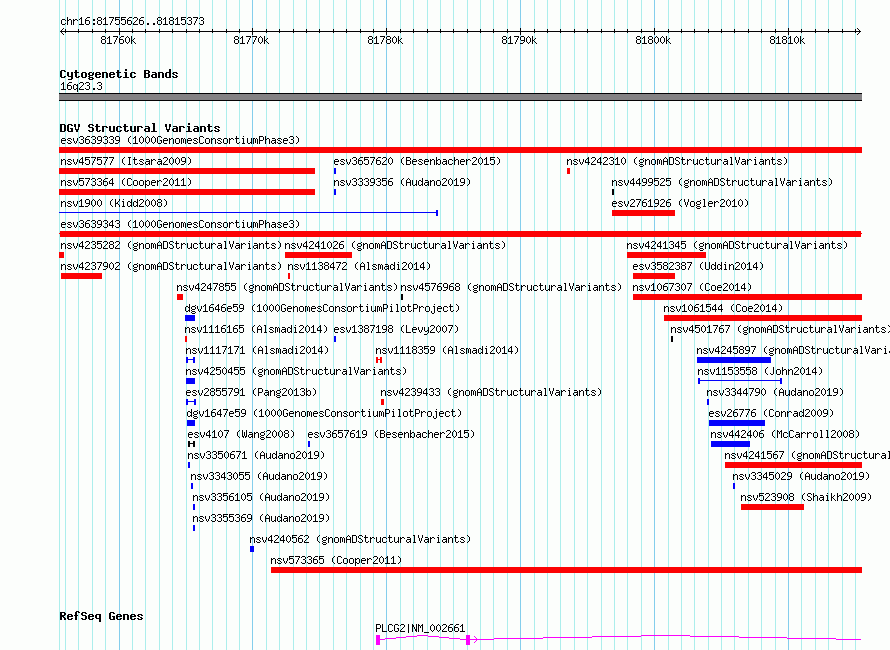
Task: Open nsv573364 (Cooper2011) variant entry
Action: tap(126, 182)
